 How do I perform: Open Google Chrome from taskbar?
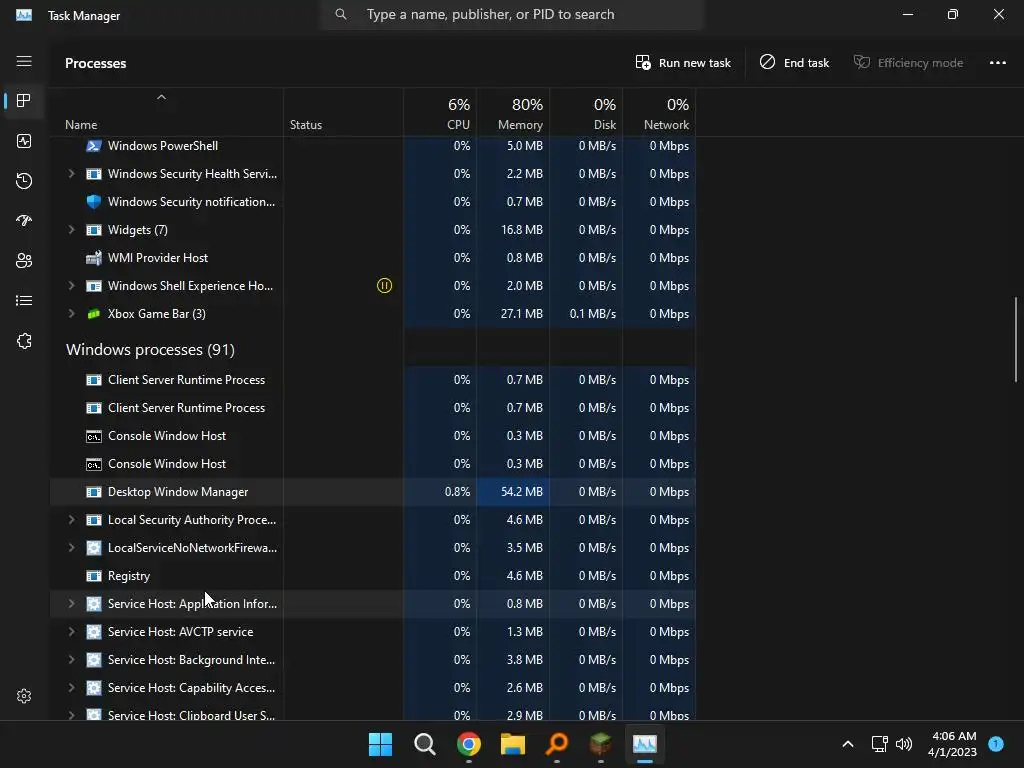coord(469,744)
